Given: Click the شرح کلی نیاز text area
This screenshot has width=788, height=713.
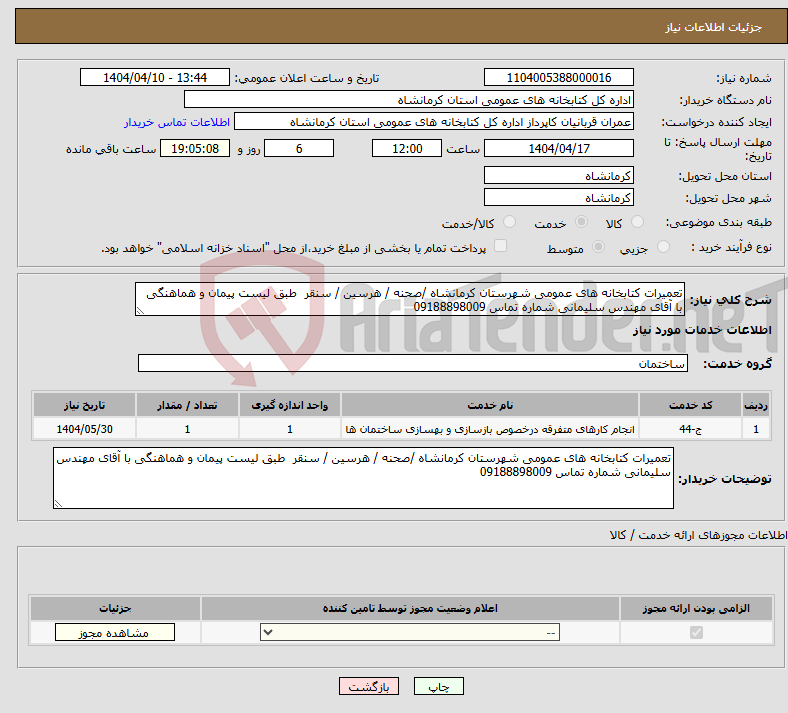Looking at the screenshot, I should [x=410, y=299].
